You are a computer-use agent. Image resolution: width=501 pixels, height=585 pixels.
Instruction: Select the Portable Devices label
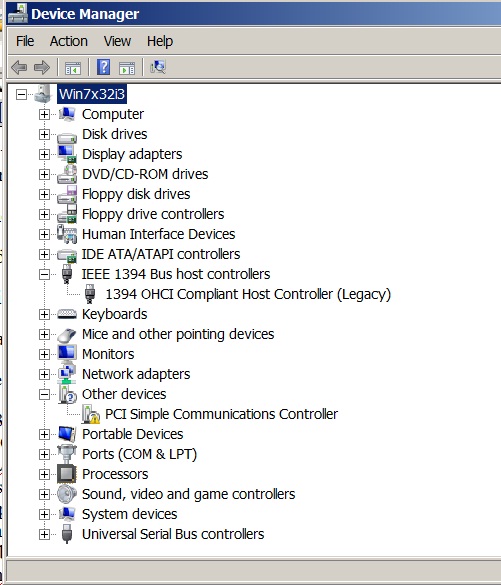[132, 434]
